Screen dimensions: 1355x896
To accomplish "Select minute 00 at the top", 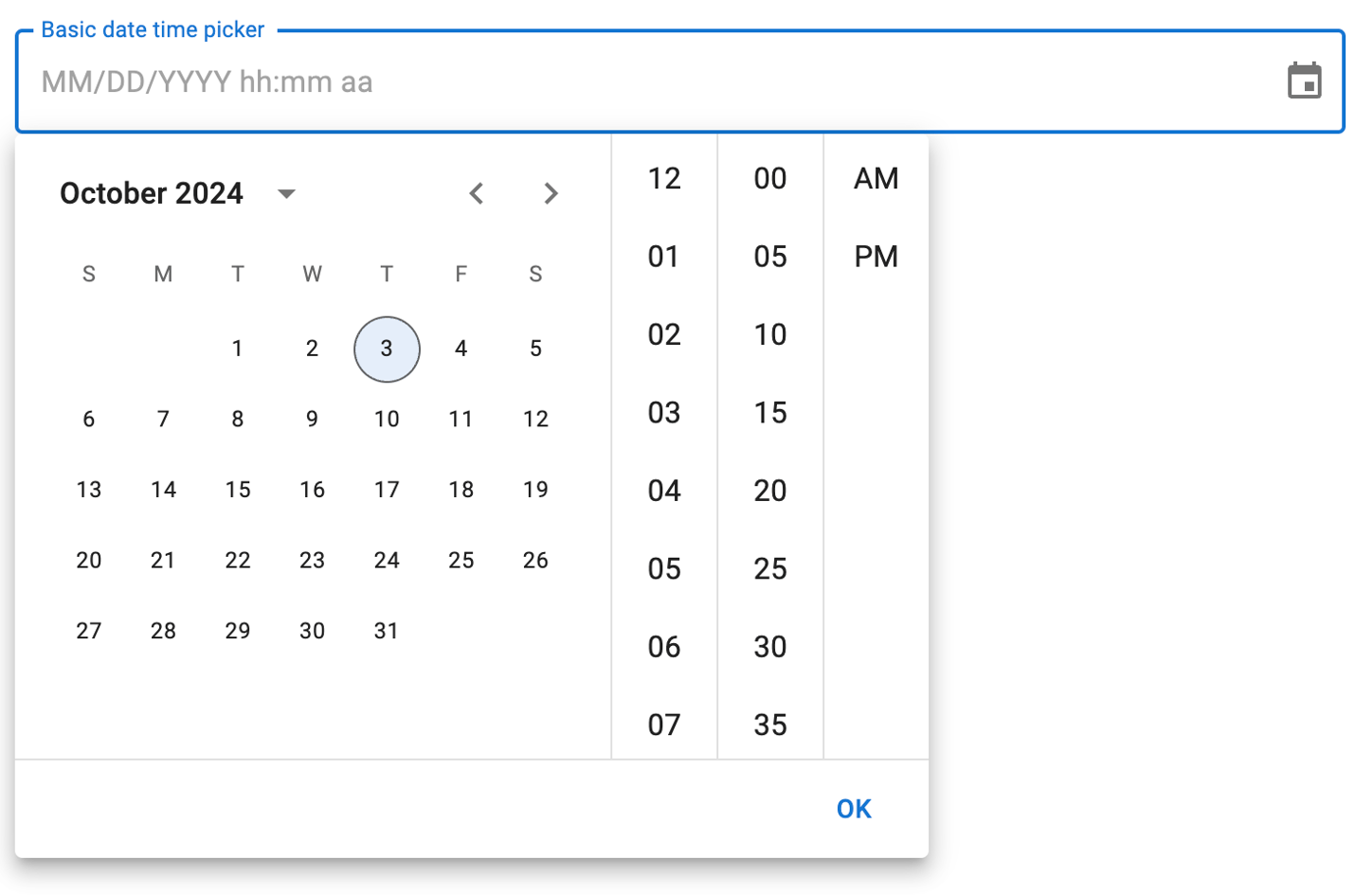I will [770, 178].
